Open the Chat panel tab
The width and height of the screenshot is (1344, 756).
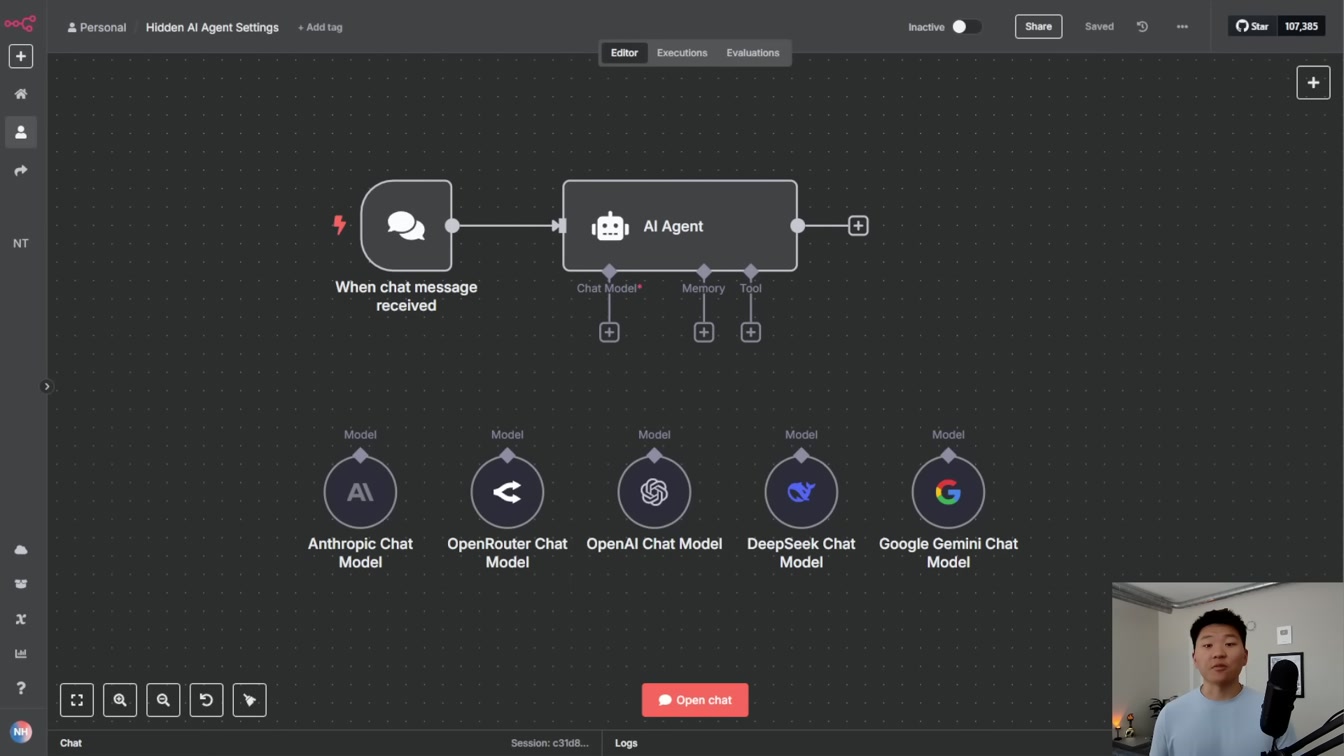tap(71, 743)
